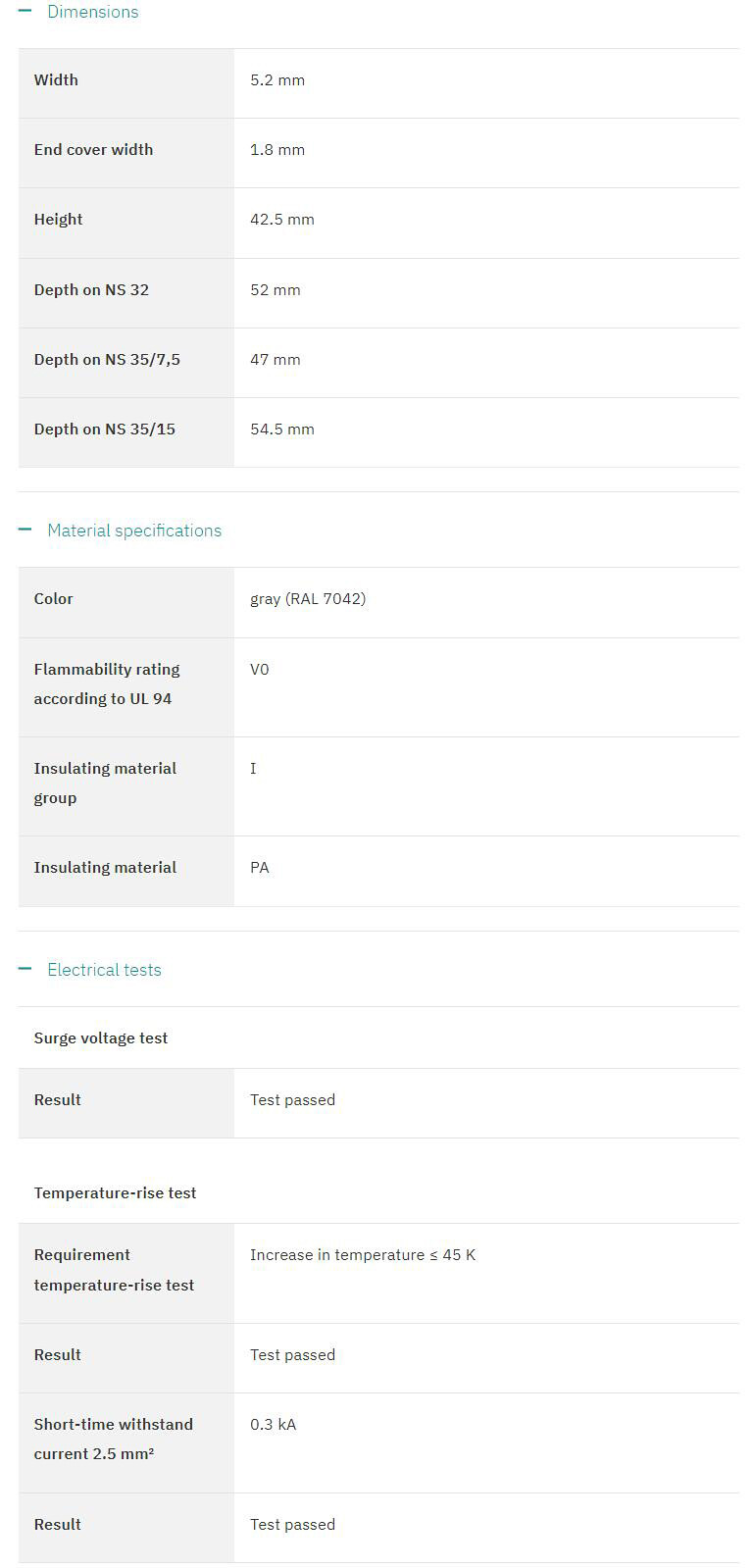Image resolution: width=753 pixels, height=1568 pixels.
Task: Click the minus icon beside Electrical tests
Action: click(25, 969)
